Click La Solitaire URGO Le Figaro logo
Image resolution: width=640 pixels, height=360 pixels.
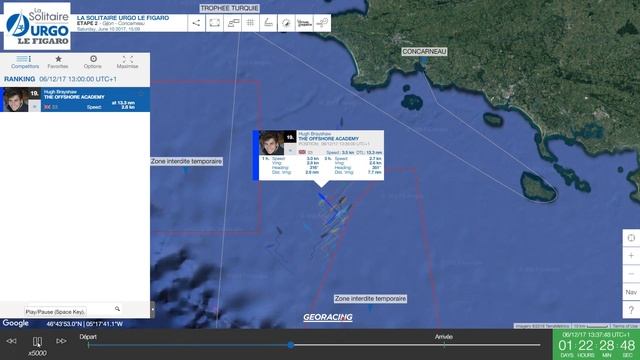click(37, 26)
